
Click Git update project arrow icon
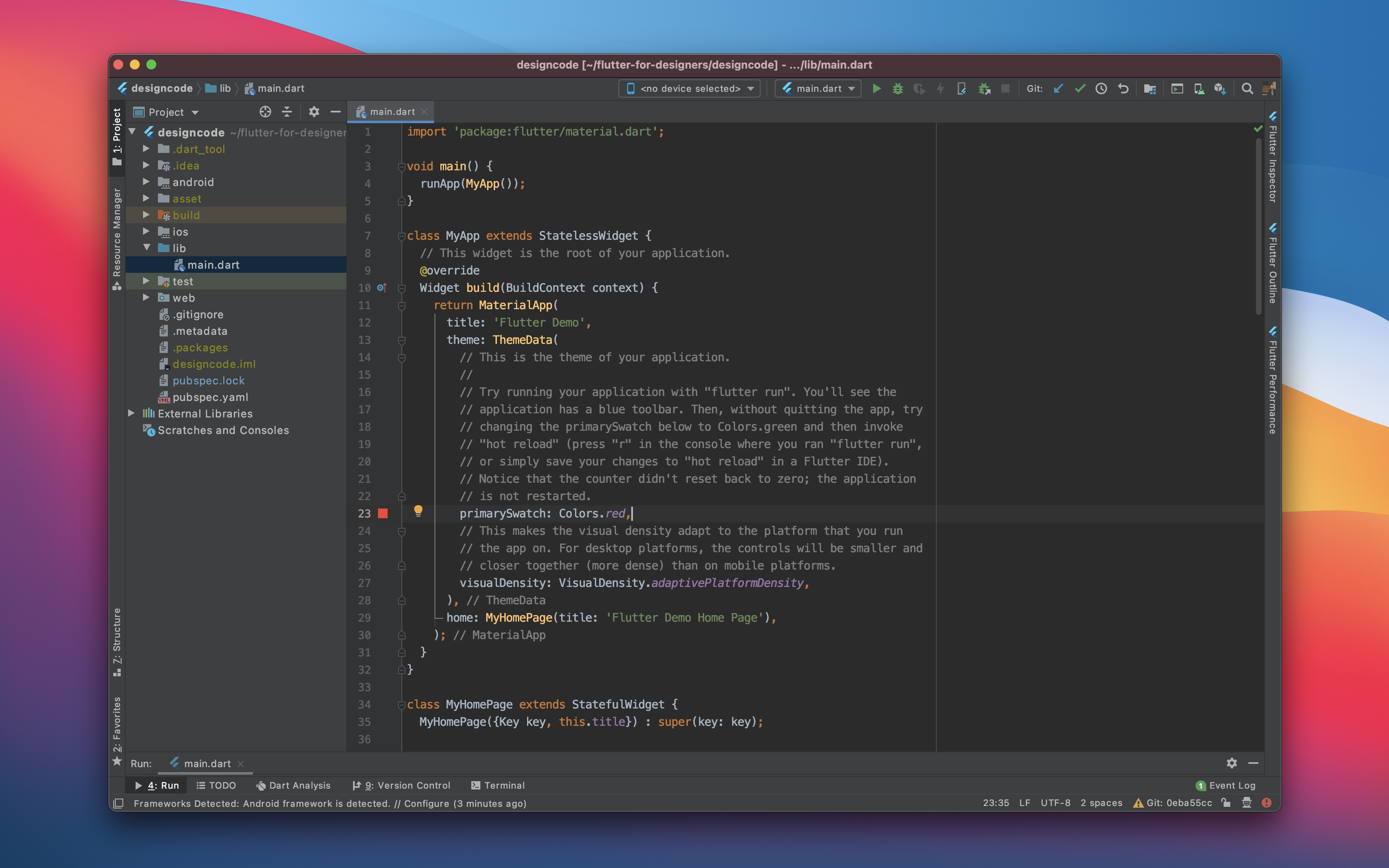click(1058, 88)
